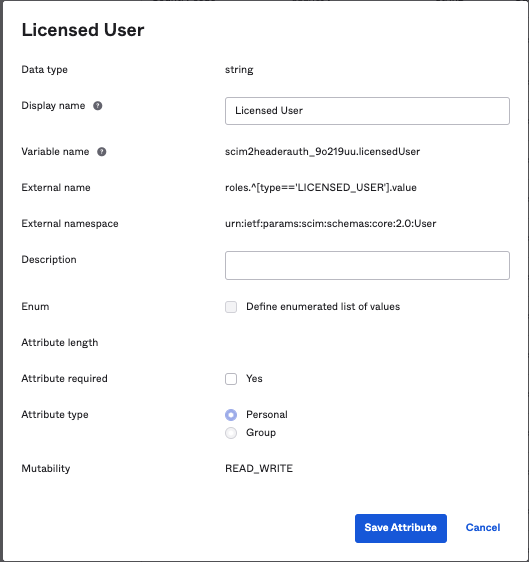Click the Attribute length label
Screen dimensions: 529x562
point(59,343)
